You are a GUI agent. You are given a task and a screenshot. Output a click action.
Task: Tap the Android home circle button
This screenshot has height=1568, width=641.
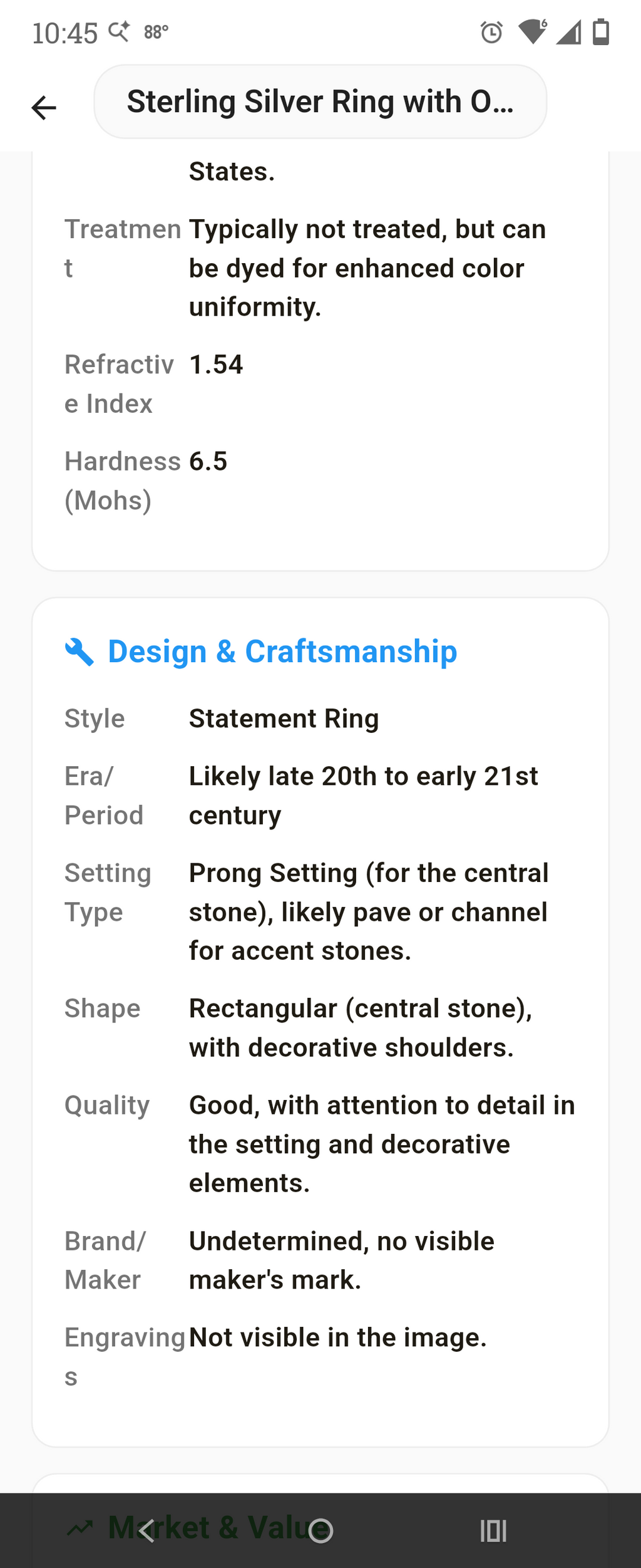(x=320, y=1531)
